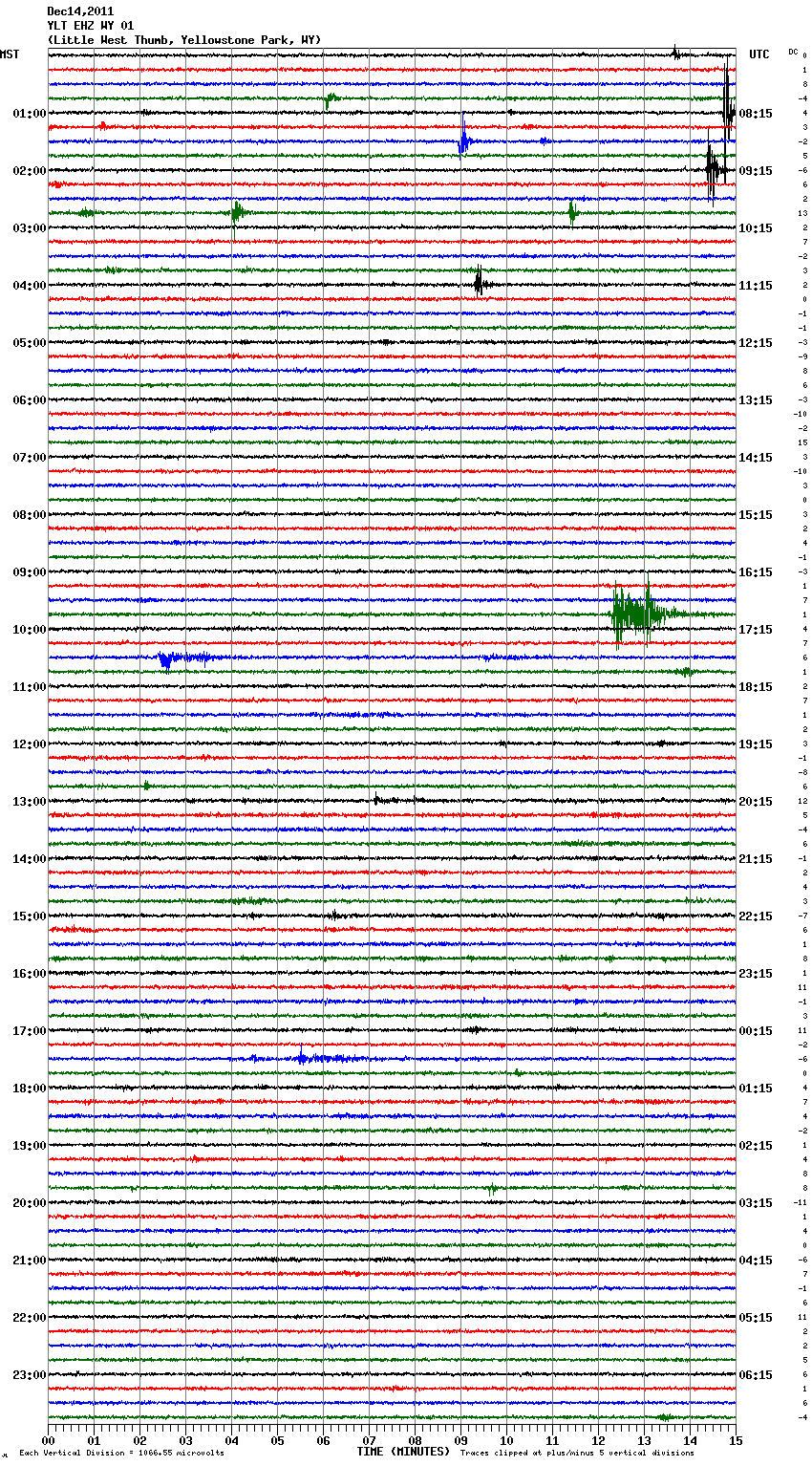
Task: Click the 11:15 UTC time label
Action: (756, 286)
